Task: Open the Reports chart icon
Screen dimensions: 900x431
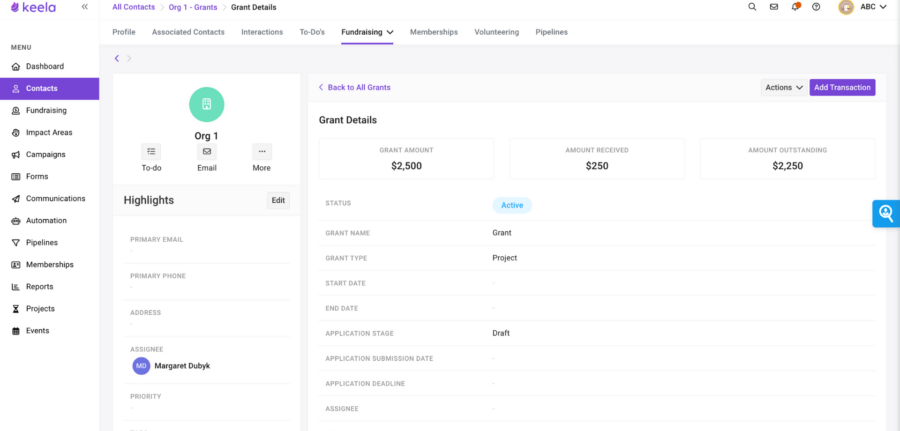Action: [x=16, y=286]
